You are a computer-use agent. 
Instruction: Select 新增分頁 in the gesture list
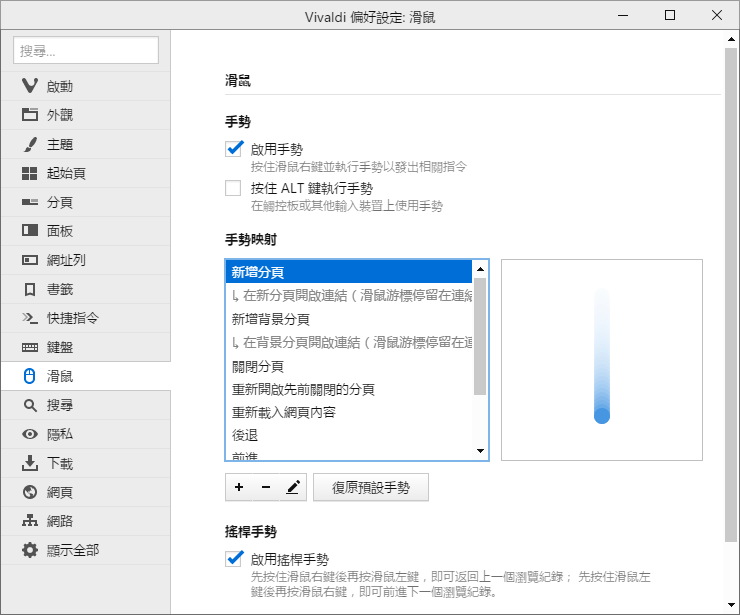(x=349, y=272)
